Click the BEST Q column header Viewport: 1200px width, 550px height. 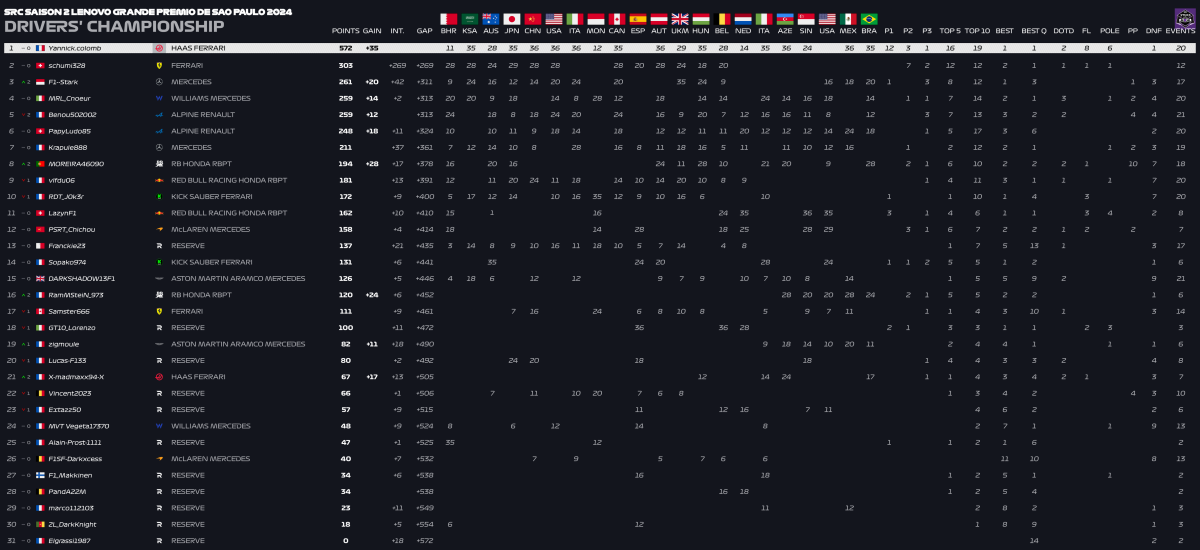coord(1034,31)
